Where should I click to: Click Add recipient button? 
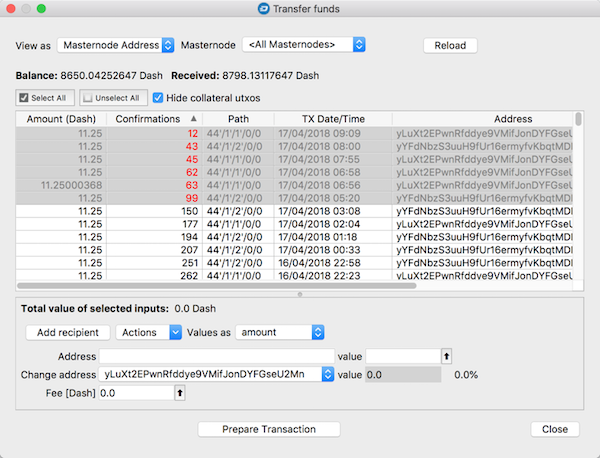68,332
